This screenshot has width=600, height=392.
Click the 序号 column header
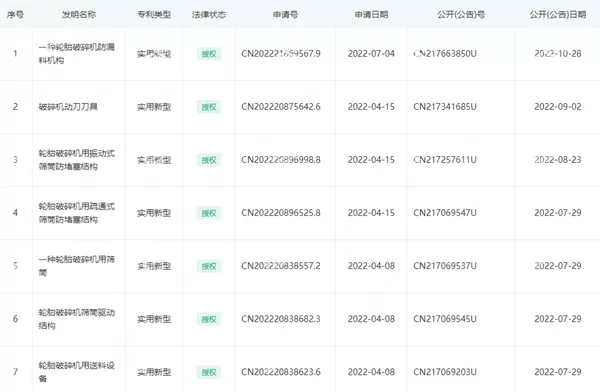point(15,15)
